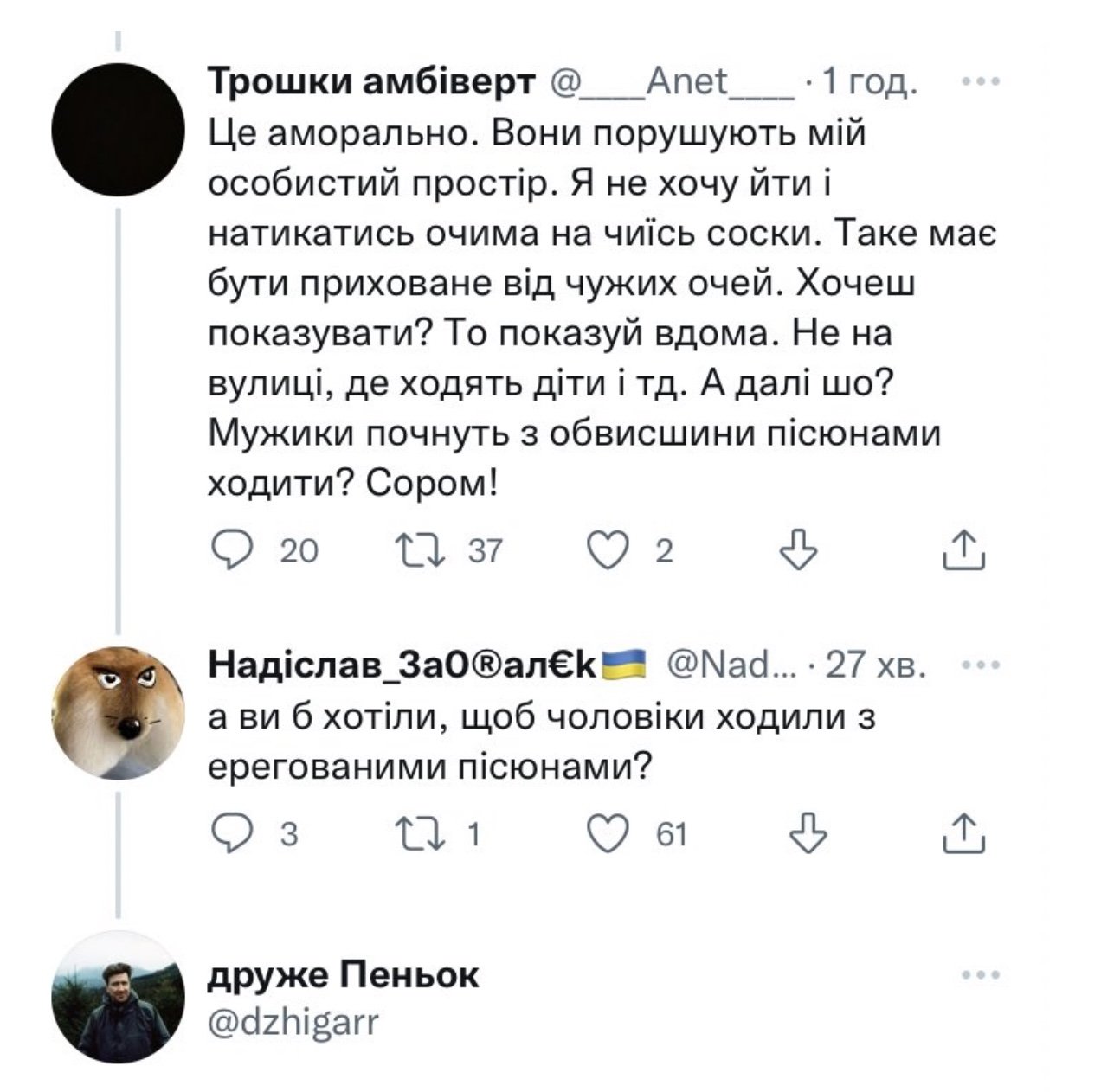
Task: Open more options for Трошки амбіверт tweet
Action: pyautogui.click(x=982, y=83)
